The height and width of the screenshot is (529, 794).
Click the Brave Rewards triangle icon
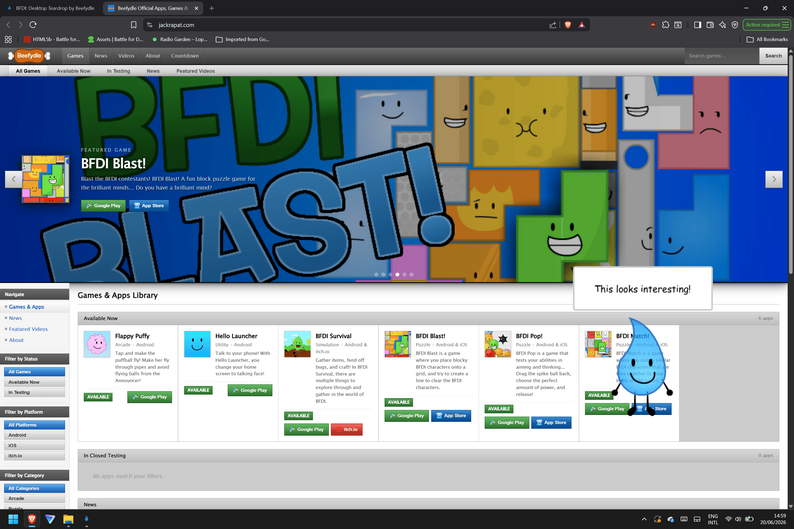(581, 25)
